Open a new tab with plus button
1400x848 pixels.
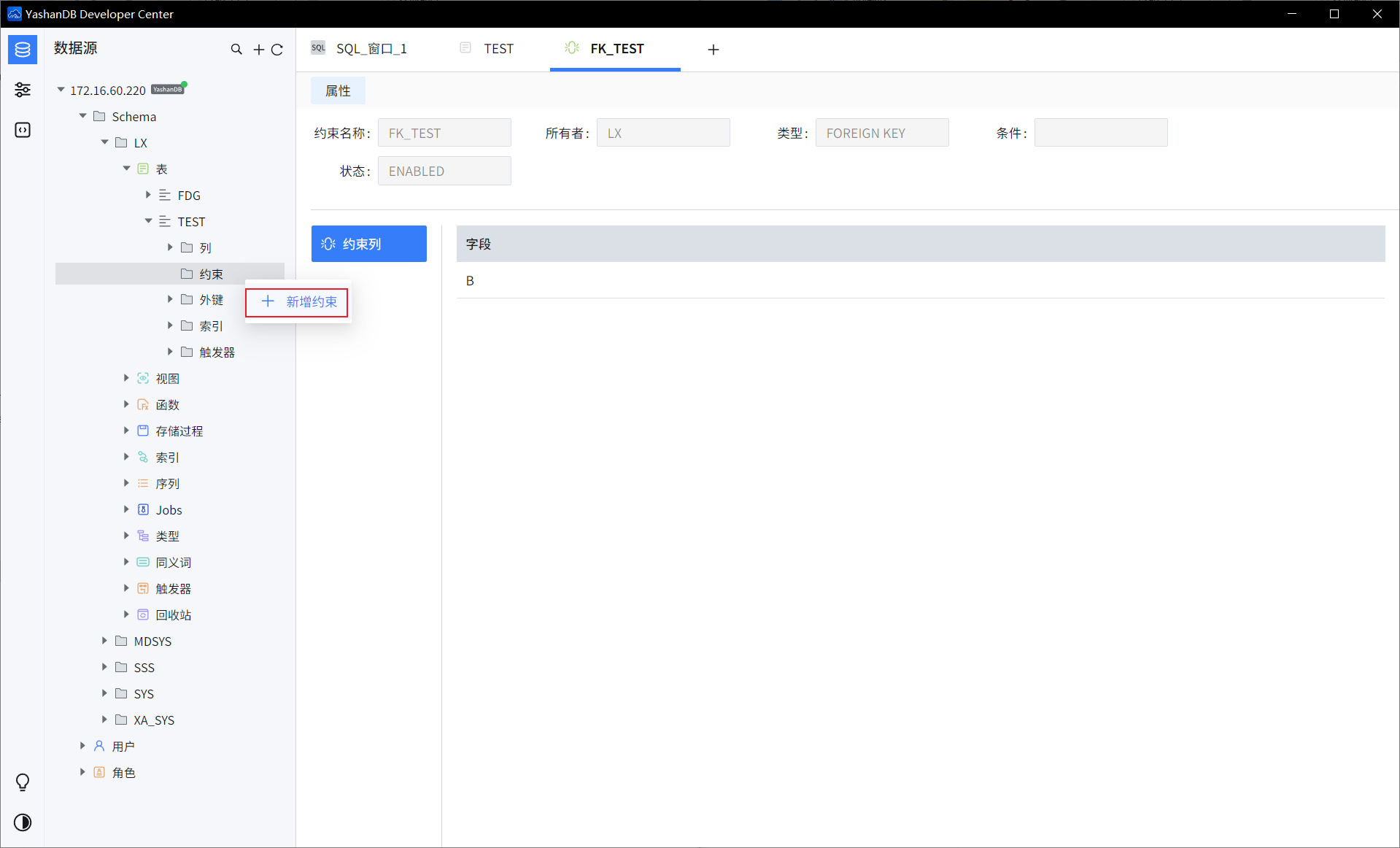713,50
